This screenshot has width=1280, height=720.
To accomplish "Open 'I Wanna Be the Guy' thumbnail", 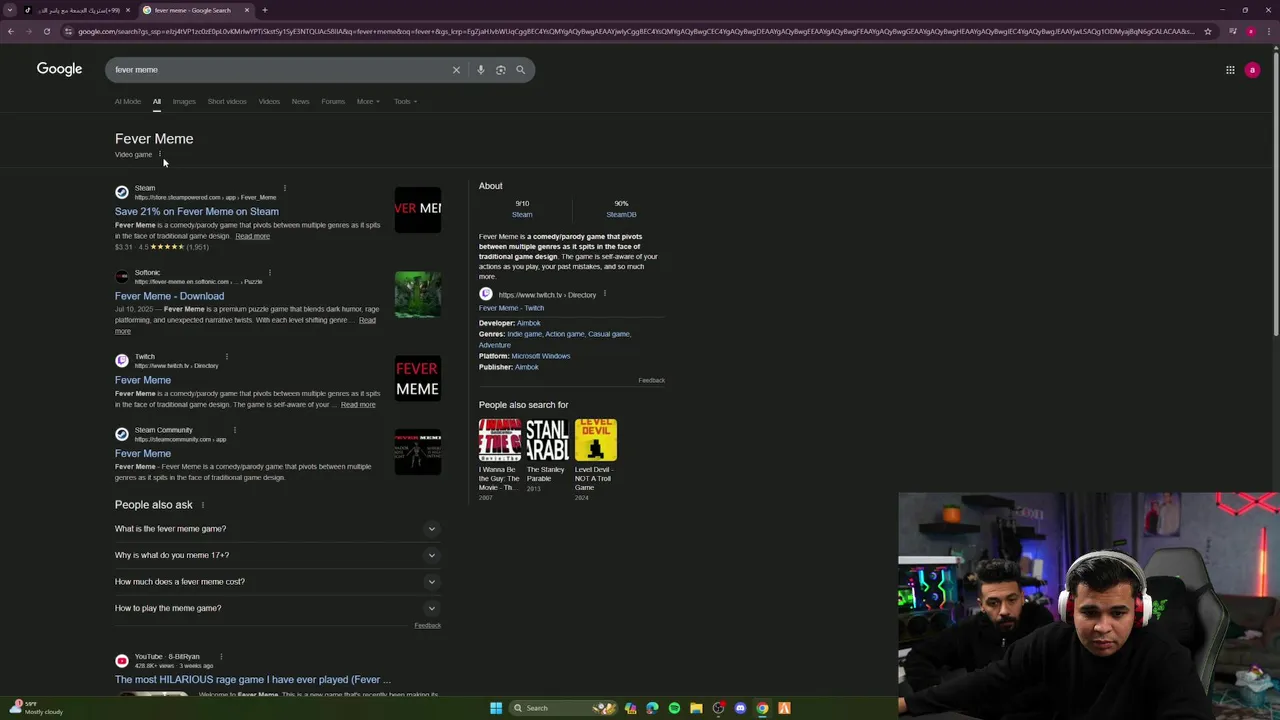I will [500, 440].
